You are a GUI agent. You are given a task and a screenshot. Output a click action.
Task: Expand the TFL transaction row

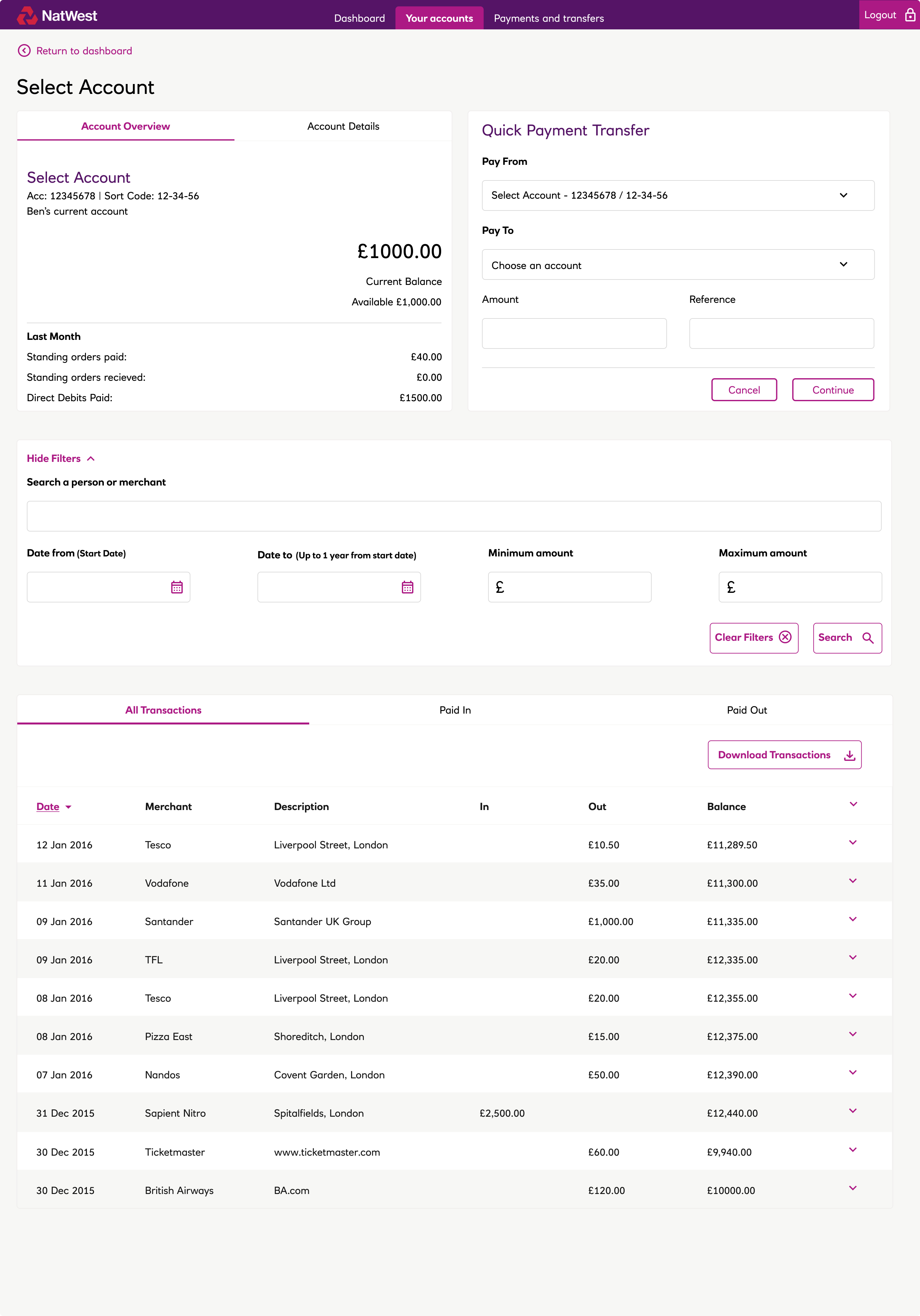pyautogui.click(x=853, y=958)
